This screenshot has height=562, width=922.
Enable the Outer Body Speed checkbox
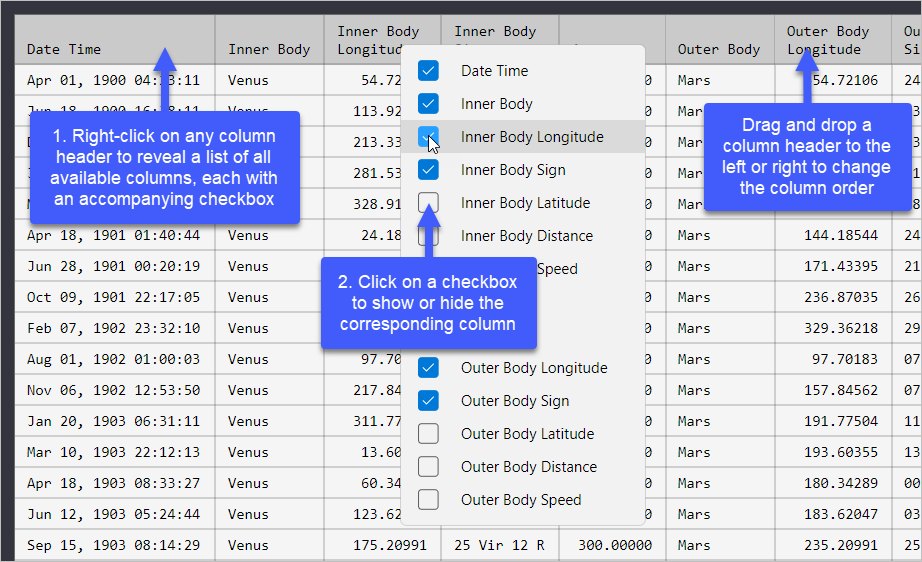[x=428, y=500]
